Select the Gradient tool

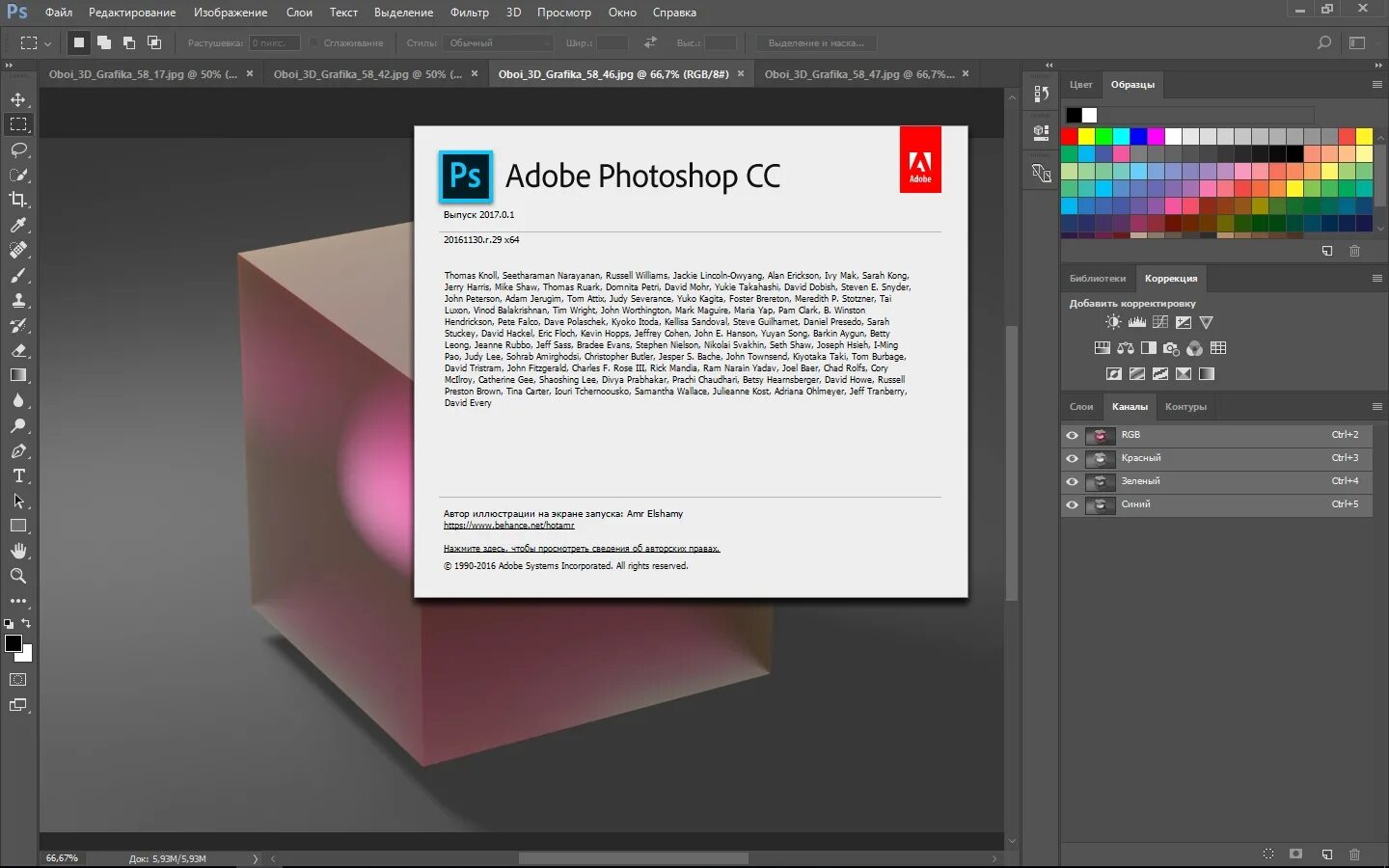coord(18,375)
